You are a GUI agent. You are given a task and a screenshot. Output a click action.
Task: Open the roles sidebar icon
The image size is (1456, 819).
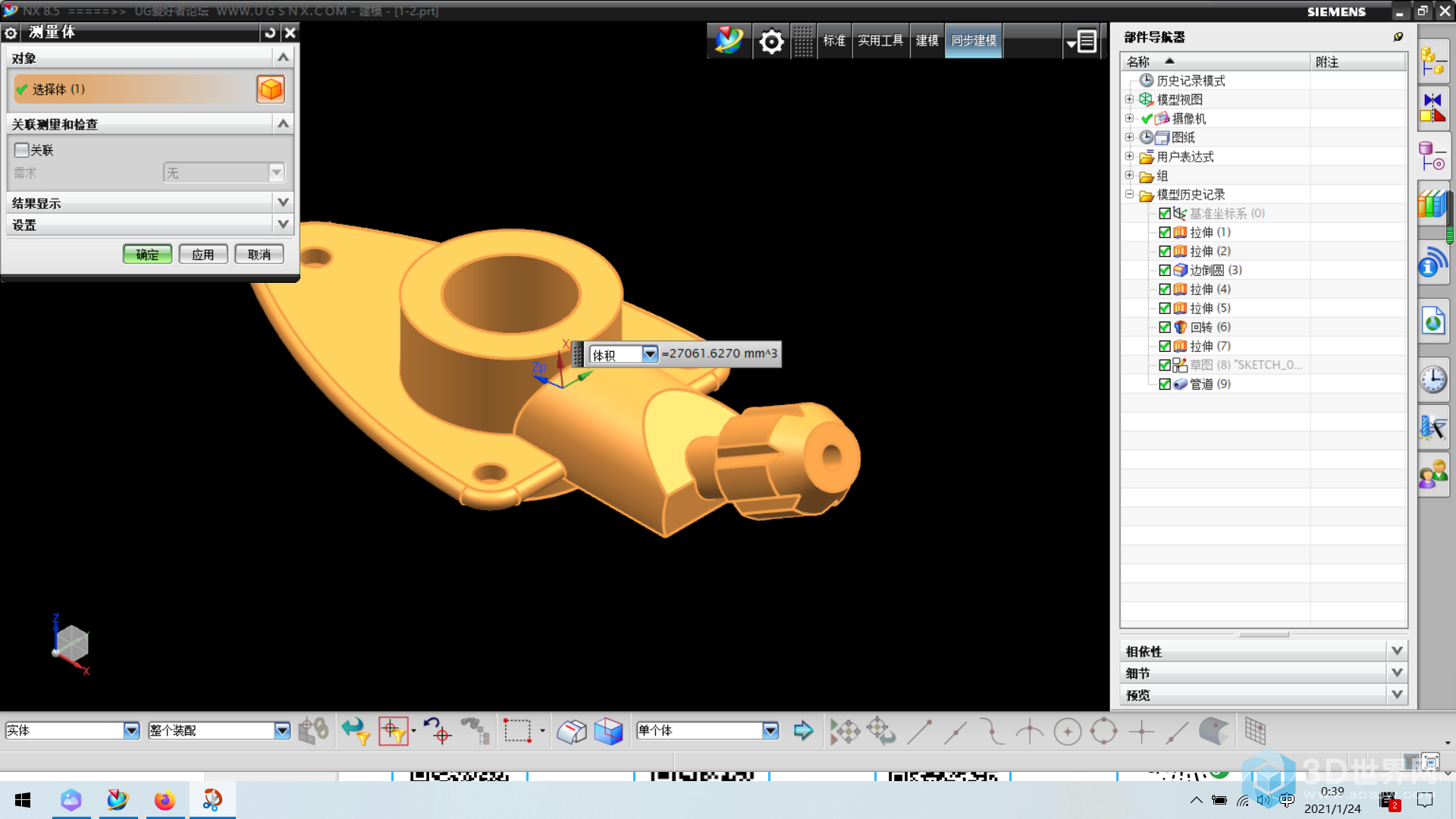pos(1432,475)
